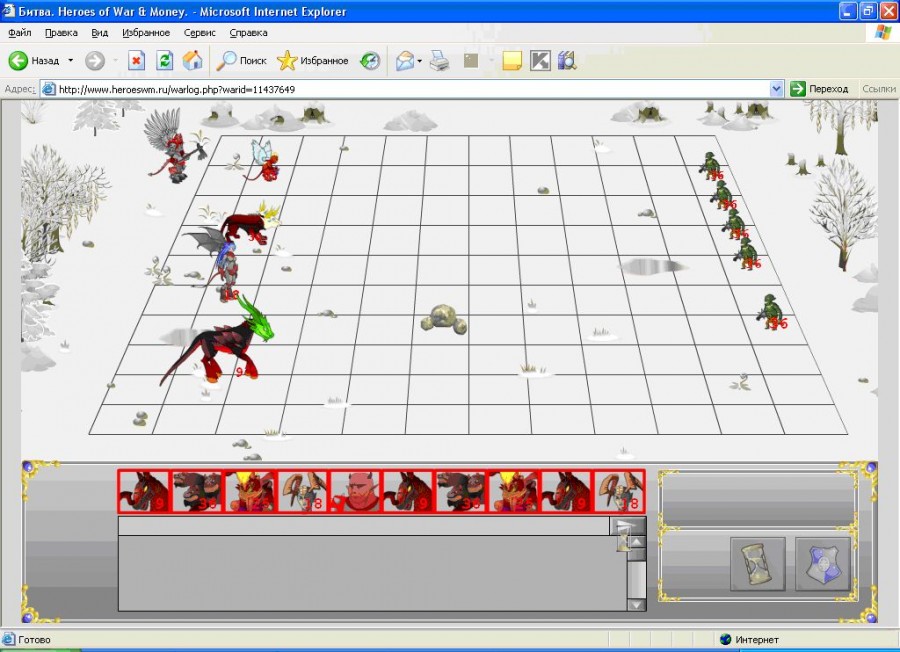Go back with the Назад button

34,60
